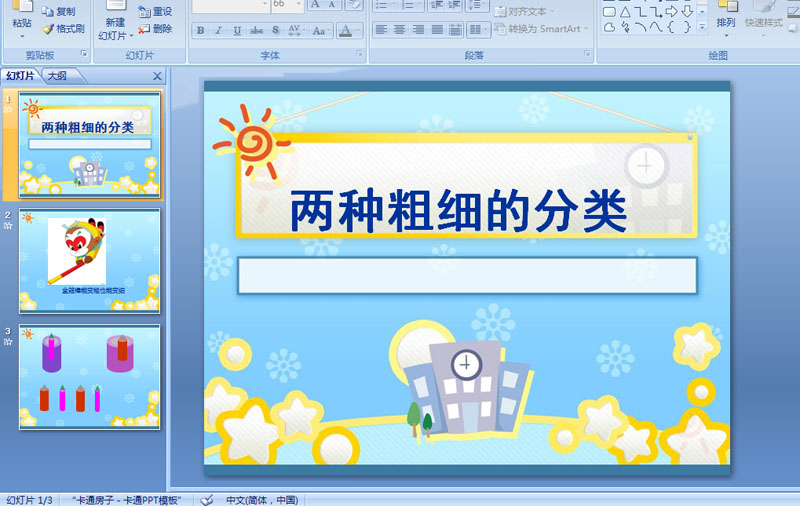Open the Paste (粘贴) dropdown arrow

(x=22, y=37)
